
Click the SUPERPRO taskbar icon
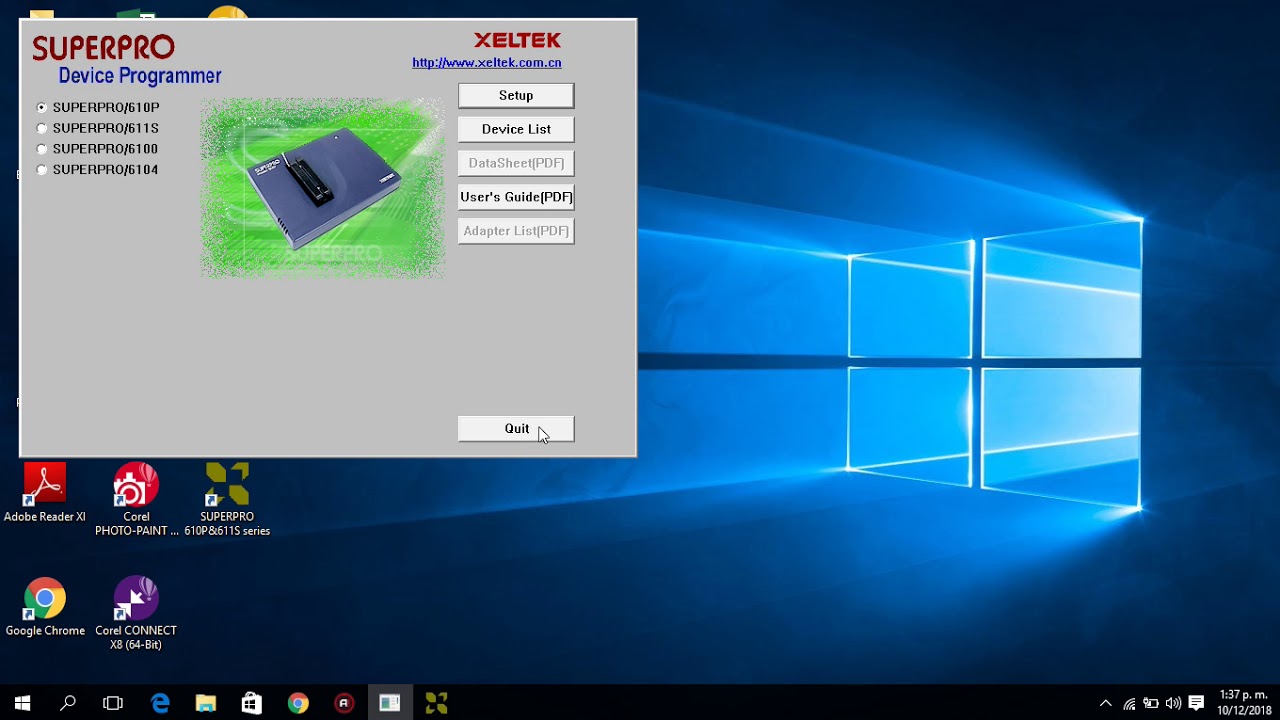436,703
